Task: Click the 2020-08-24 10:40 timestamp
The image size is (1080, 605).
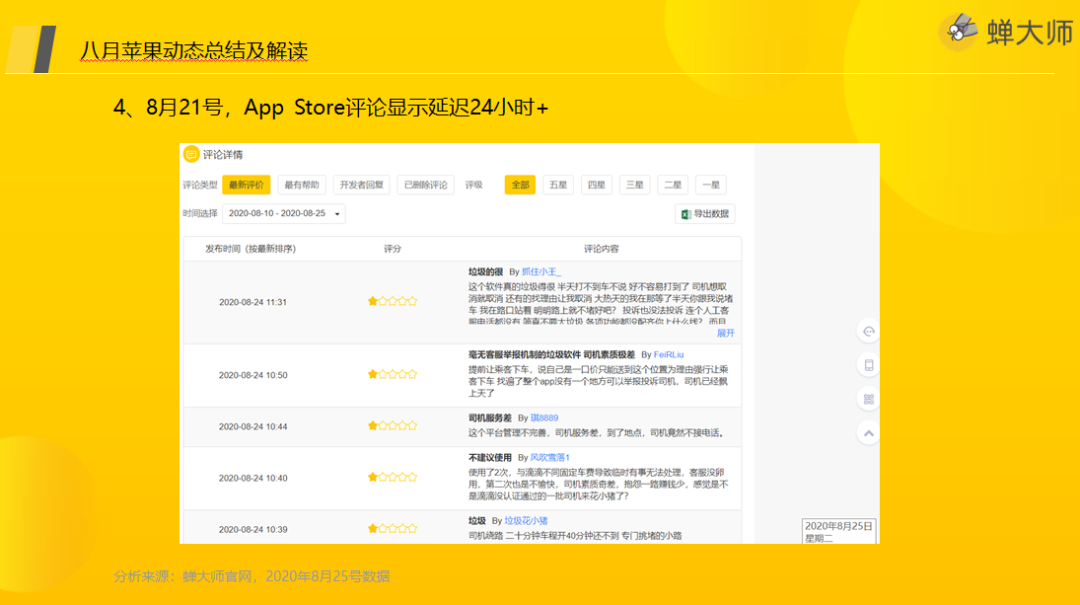Action: (x=253, y=478)
